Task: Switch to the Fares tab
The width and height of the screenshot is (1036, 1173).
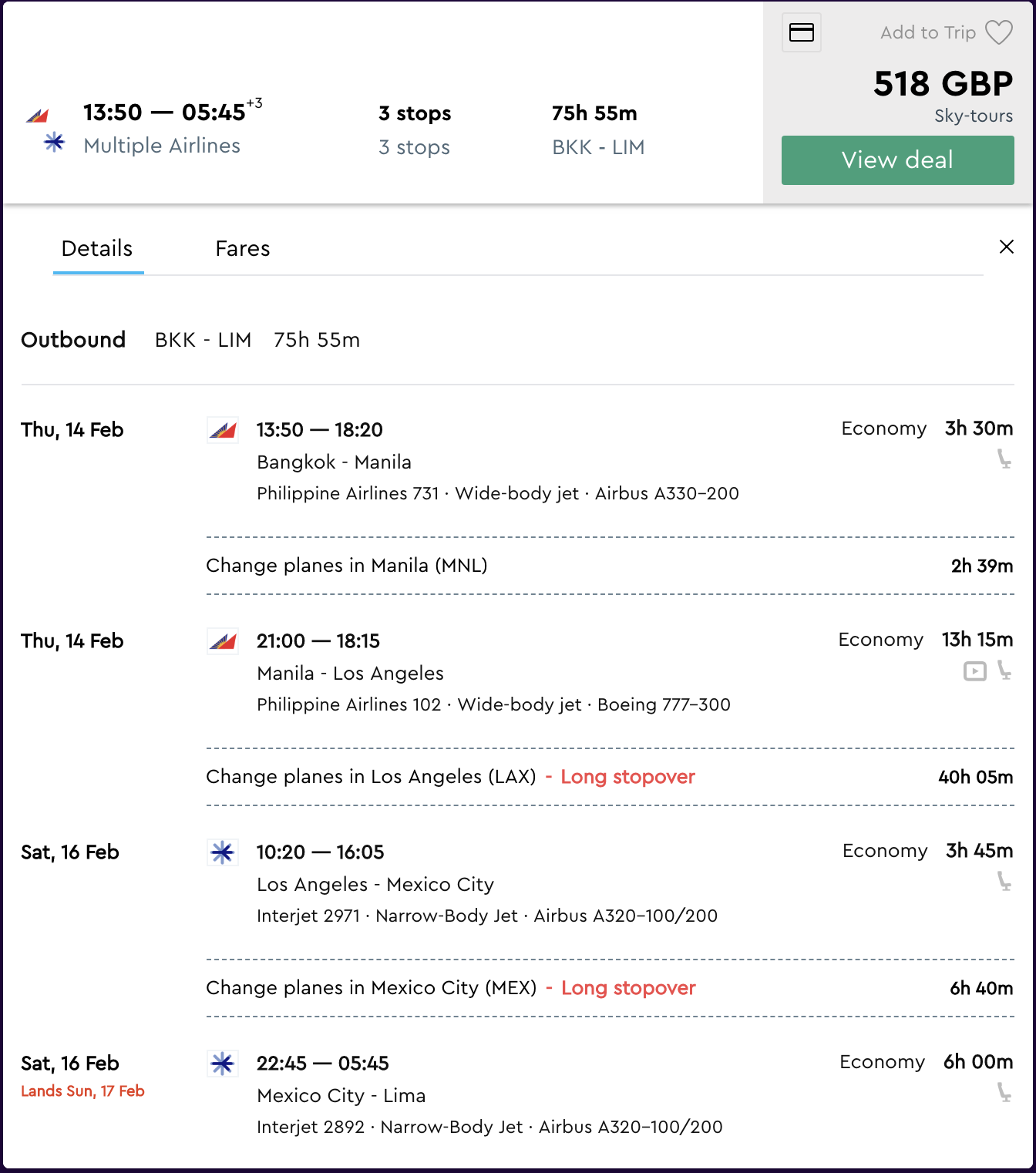Action: (x=242, y=248)
